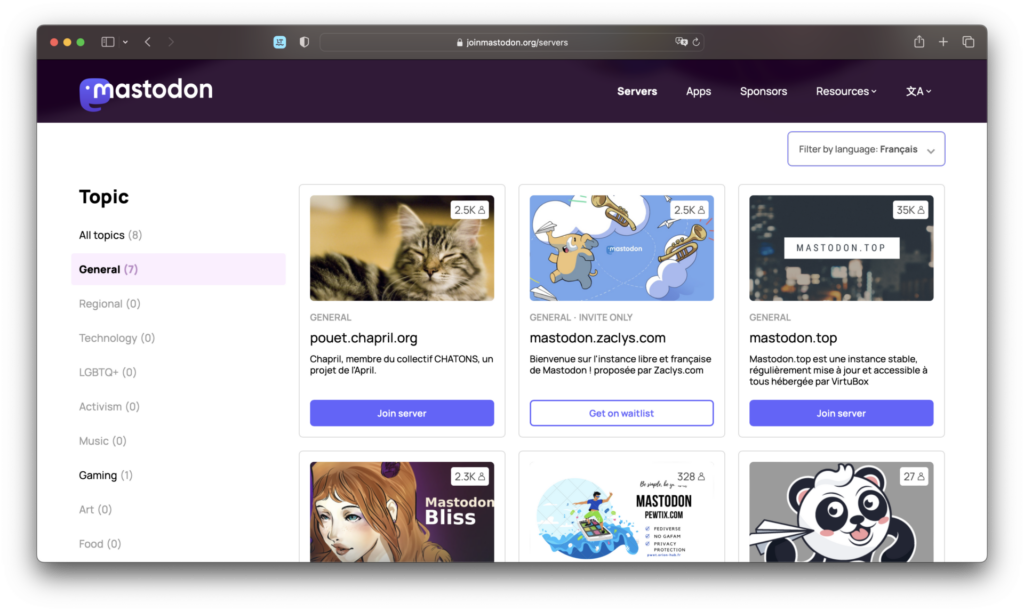The height and width of the screenshot is (611, 1024).
Task: Select the LGBTQ+ (0) topic
Action: tap(108, 372)
